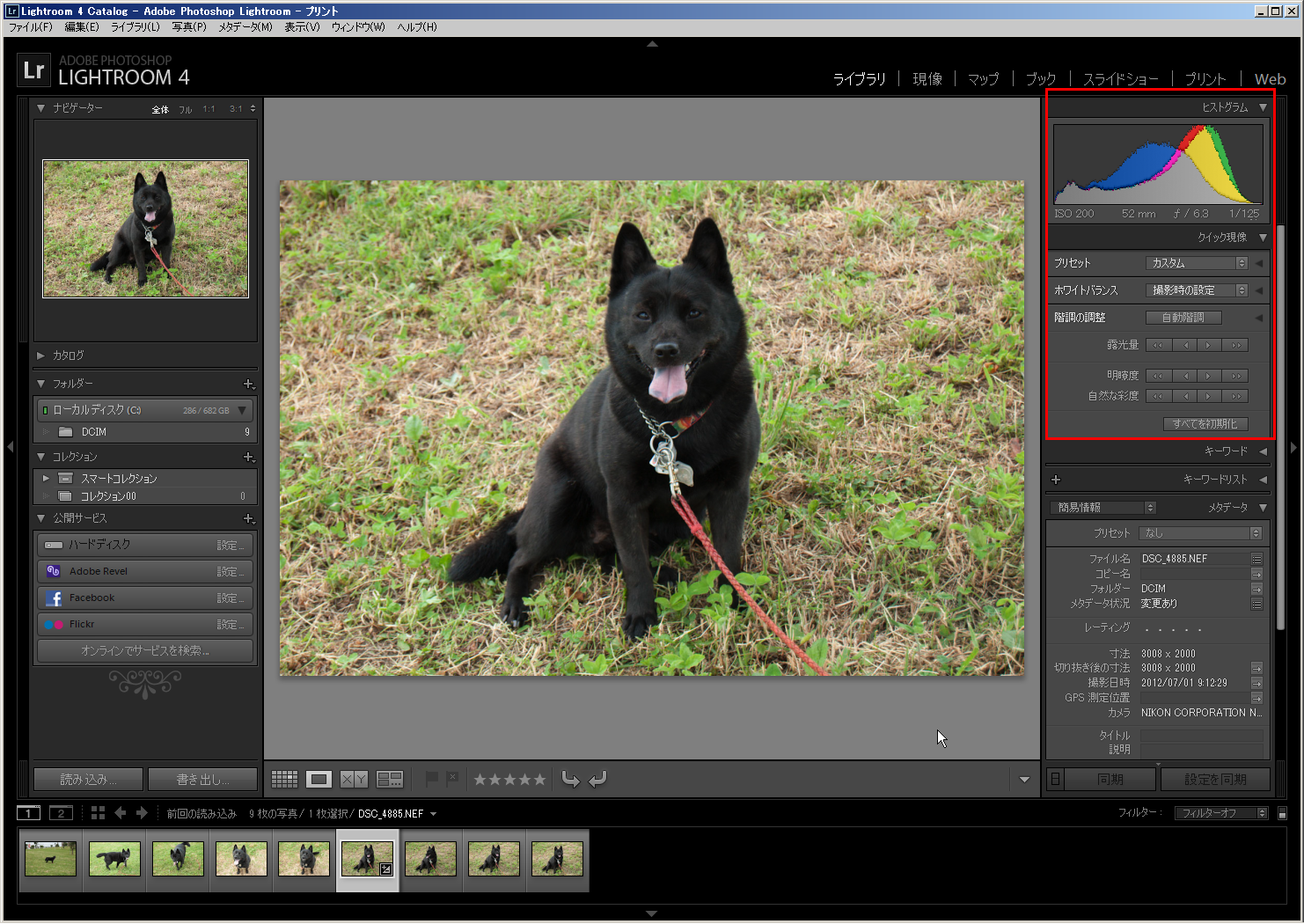Select the first filmstrip thumbnail
1304x924 pixels.
(x=51, y=859)
